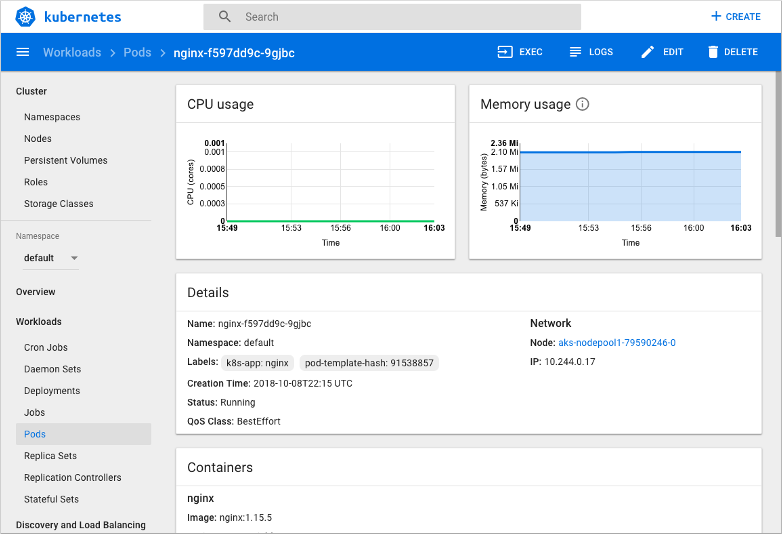Click the EXEC terminal icon

point(505,52)
